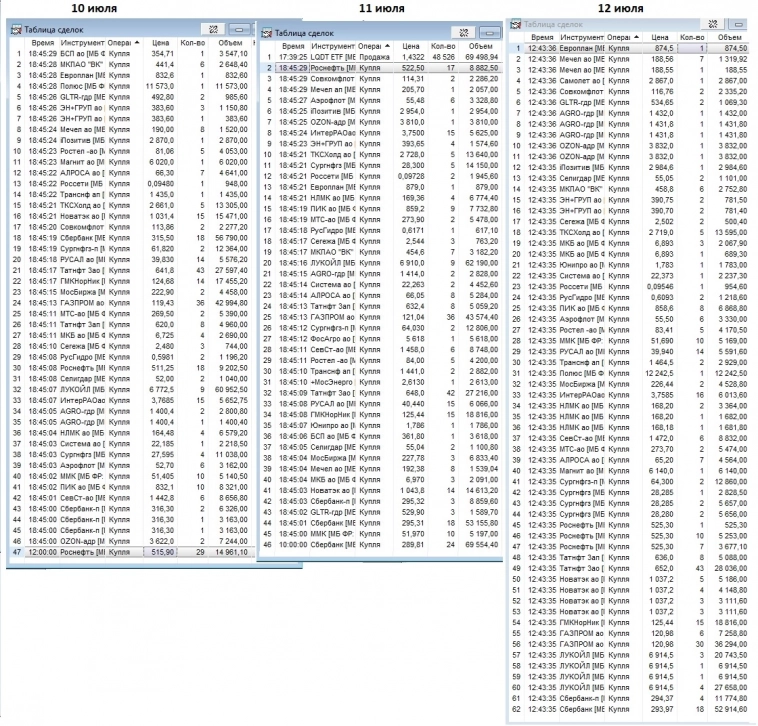
Task: Click the Цена column header in 11 июля table
Action: [x=410, y=47]
